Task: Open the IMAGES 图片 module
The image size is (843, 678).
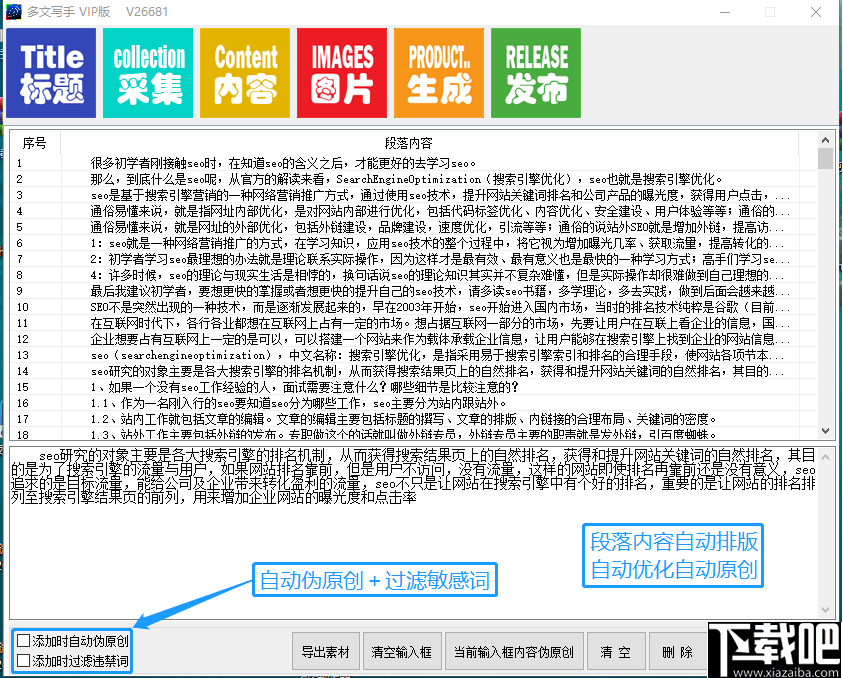Action: [x=342, y=73]
